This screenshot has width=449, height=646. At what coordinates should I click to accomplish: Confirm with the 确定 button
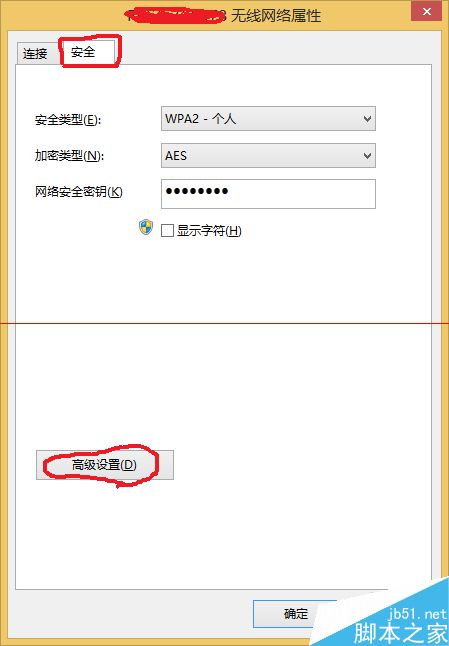(x=296, y=614)
